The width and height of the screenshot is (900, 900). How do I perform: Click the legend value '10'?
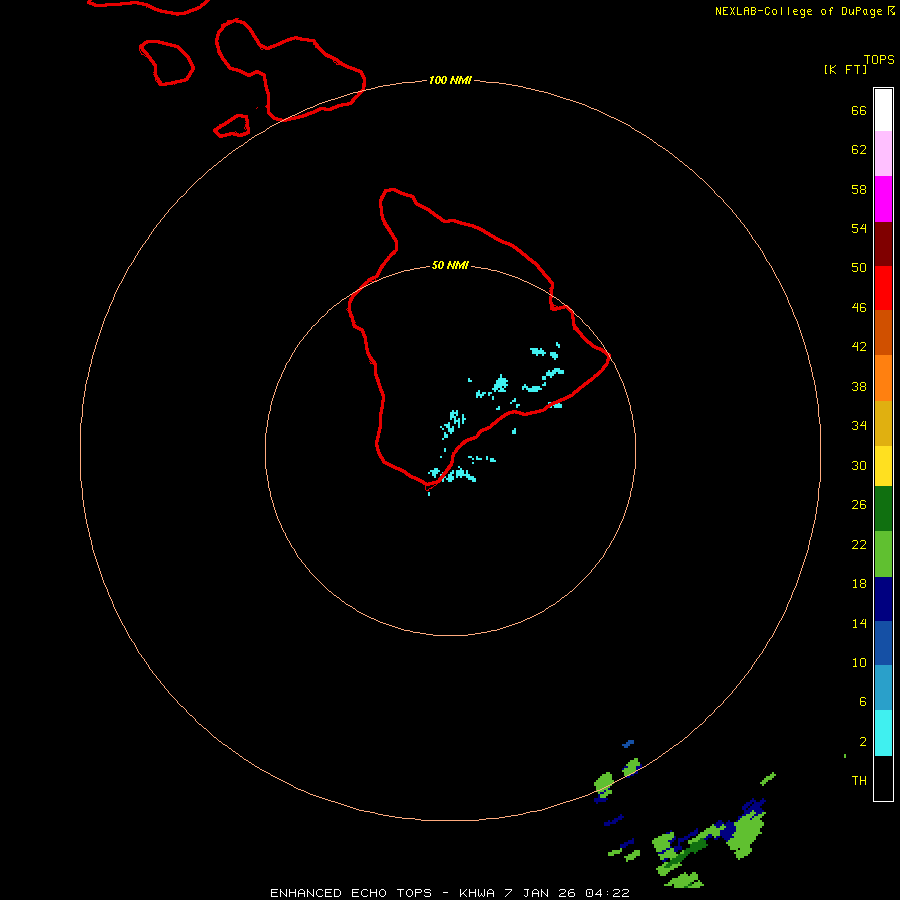click(x=859, y=663)
